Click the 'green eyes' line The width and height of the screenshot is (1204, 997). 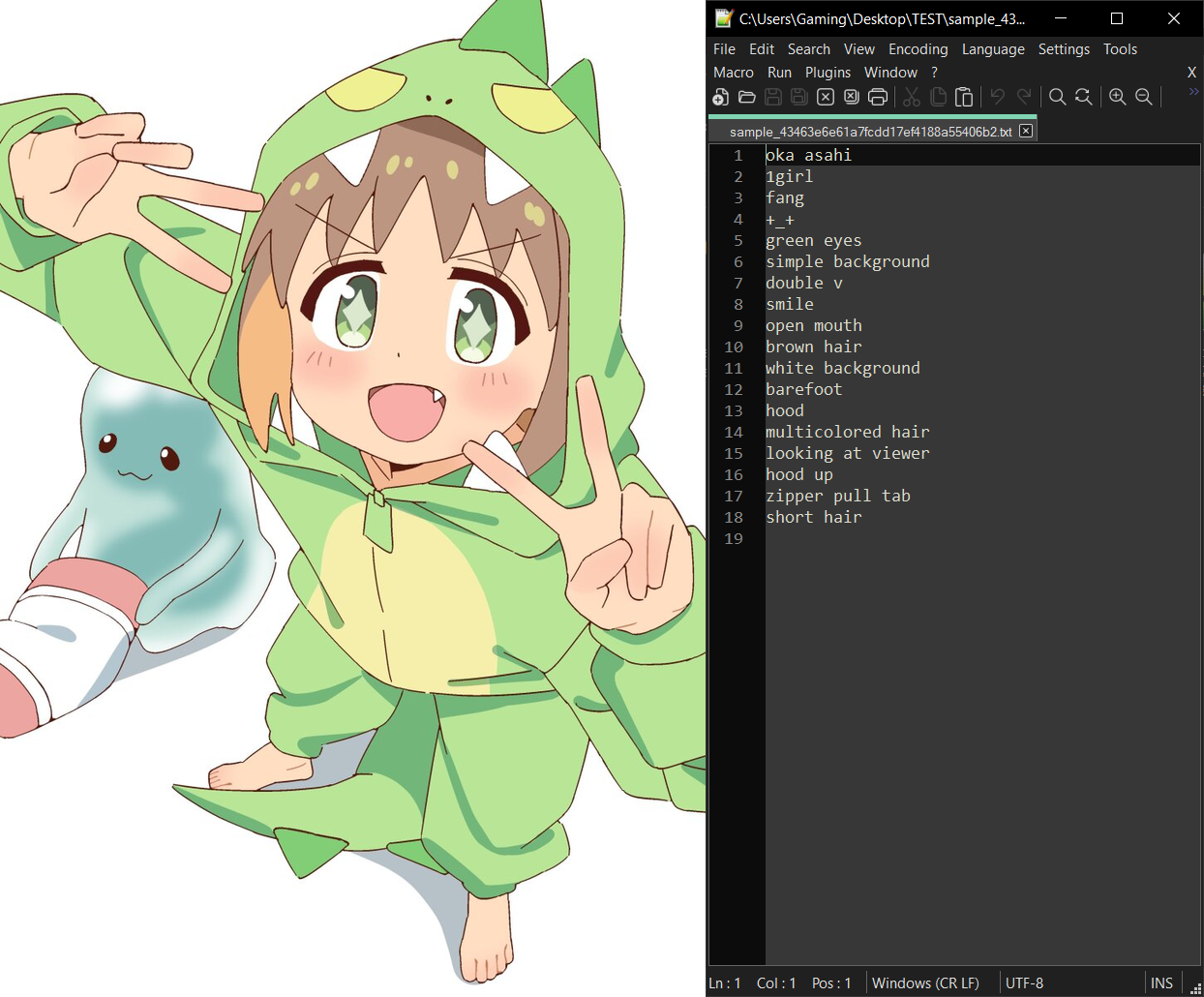pyautogui.click(x=814, y=240)
